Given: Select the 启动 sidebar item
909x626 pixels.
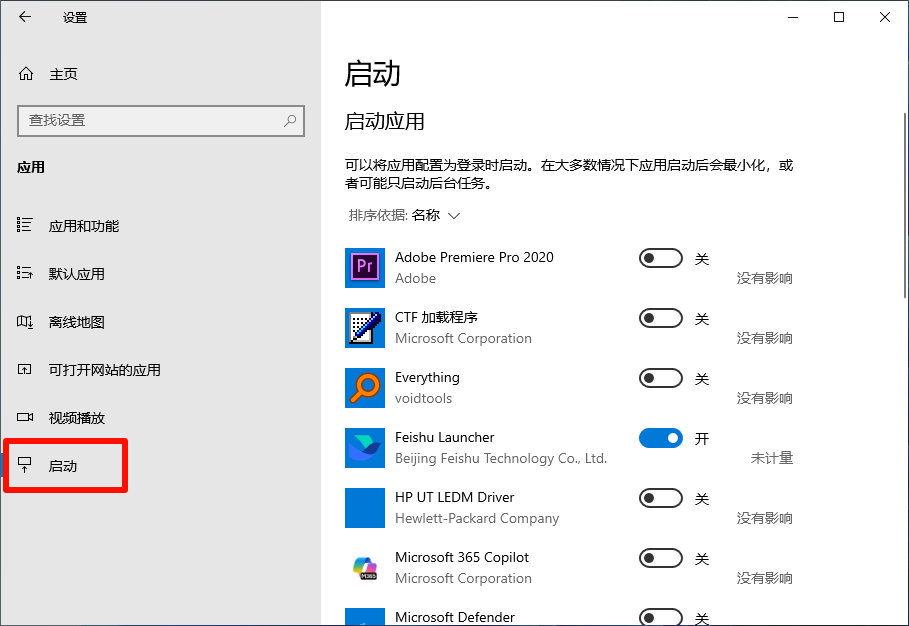Looking at the screenshot, I should [x=161, y=466].
